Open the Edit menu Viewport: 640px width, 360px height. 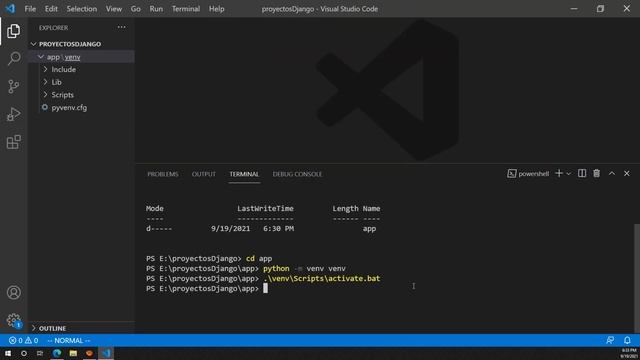click(x=51, y=9)
